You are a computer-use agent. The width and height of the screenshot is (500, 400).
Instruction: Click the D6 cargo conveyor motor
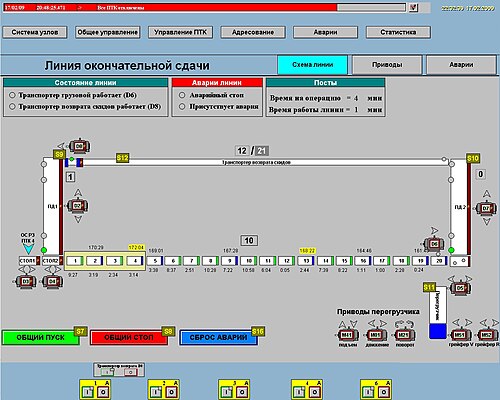click(434, 244)
